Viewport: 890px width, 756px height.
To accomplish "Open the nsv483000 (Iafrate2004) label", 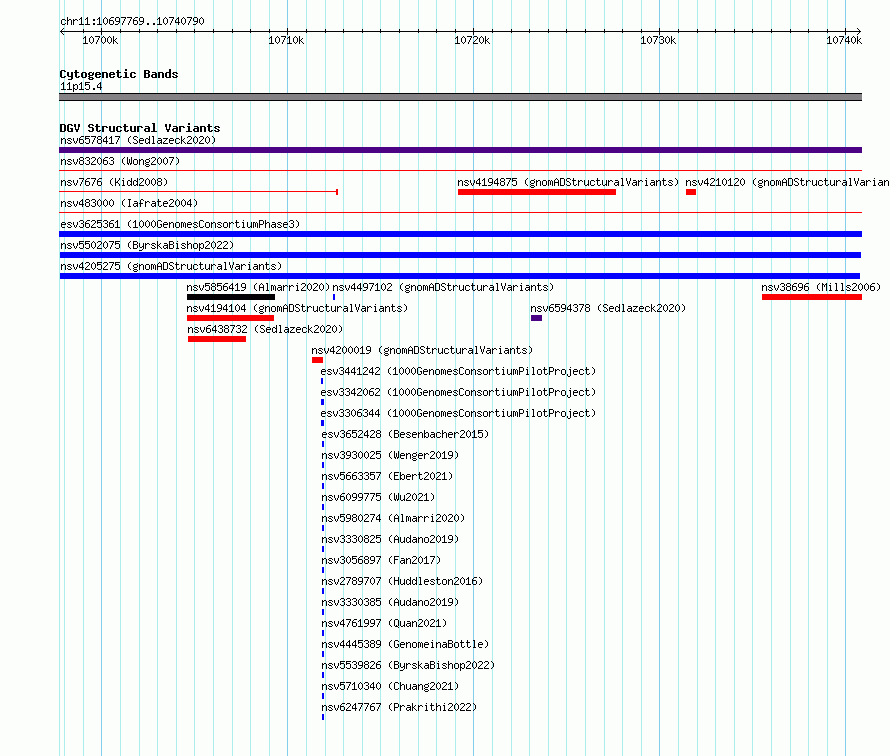I will pos(129,203).
